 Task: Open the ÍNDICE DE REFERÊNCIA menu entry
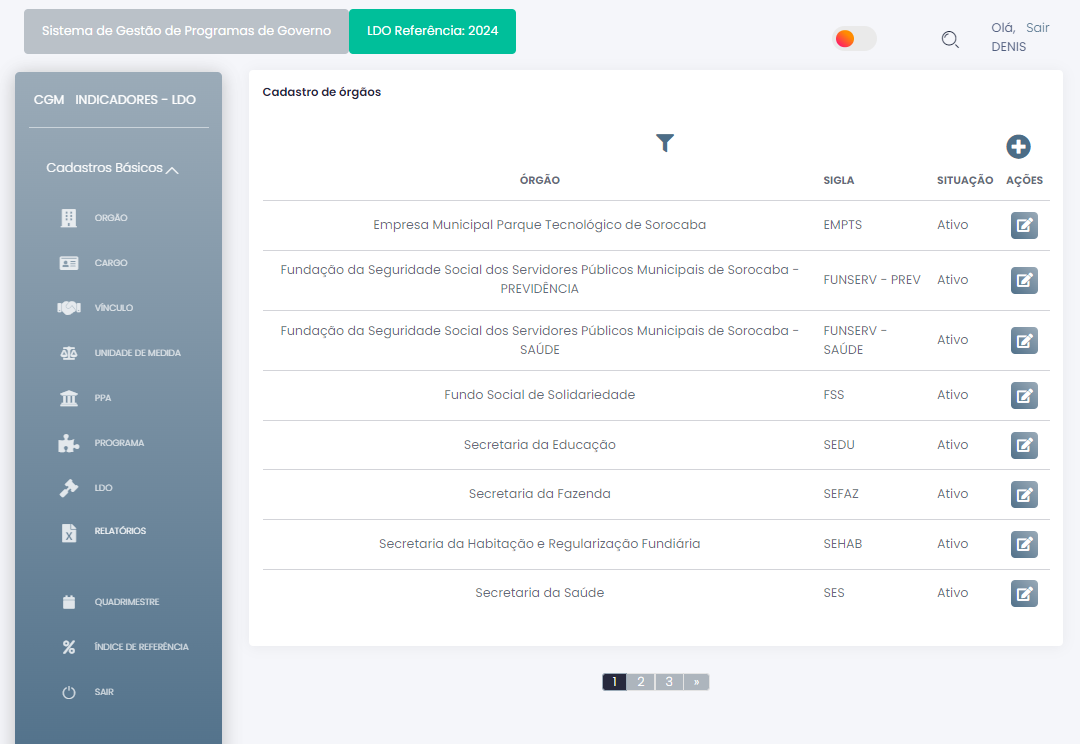141,647
